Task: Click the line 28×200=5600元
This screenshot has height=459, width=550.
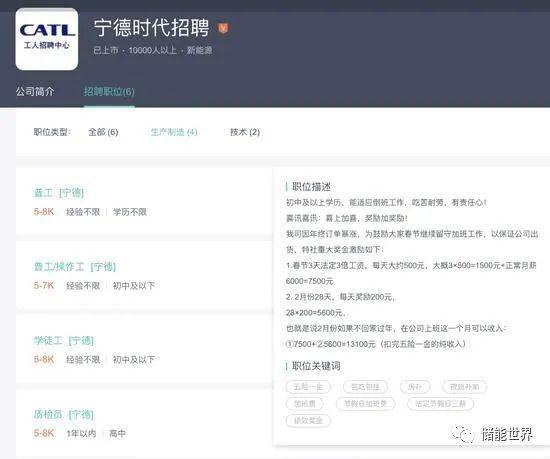Action: 316,312
